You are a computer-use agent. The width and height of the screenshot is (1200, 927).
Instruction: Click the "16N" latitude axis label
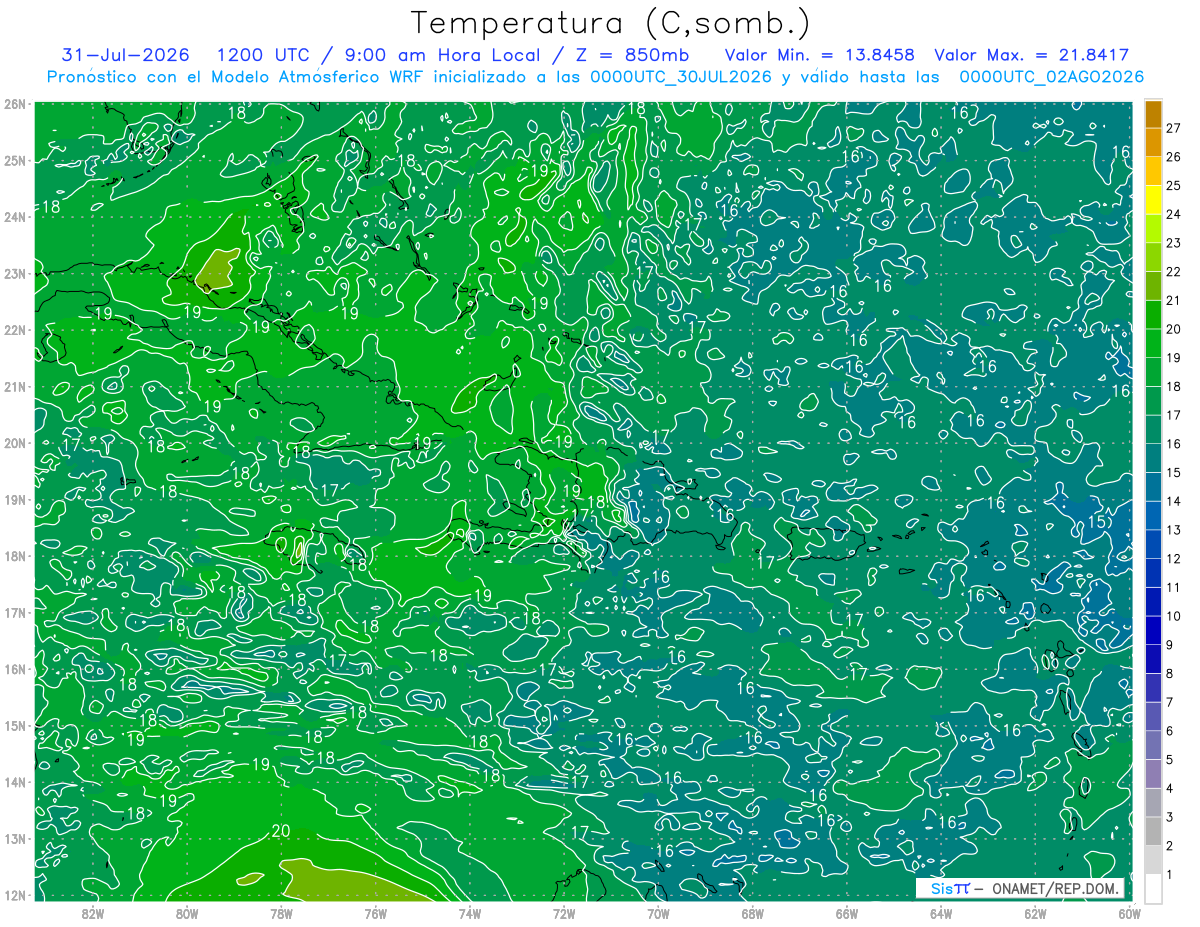point(15,669)
